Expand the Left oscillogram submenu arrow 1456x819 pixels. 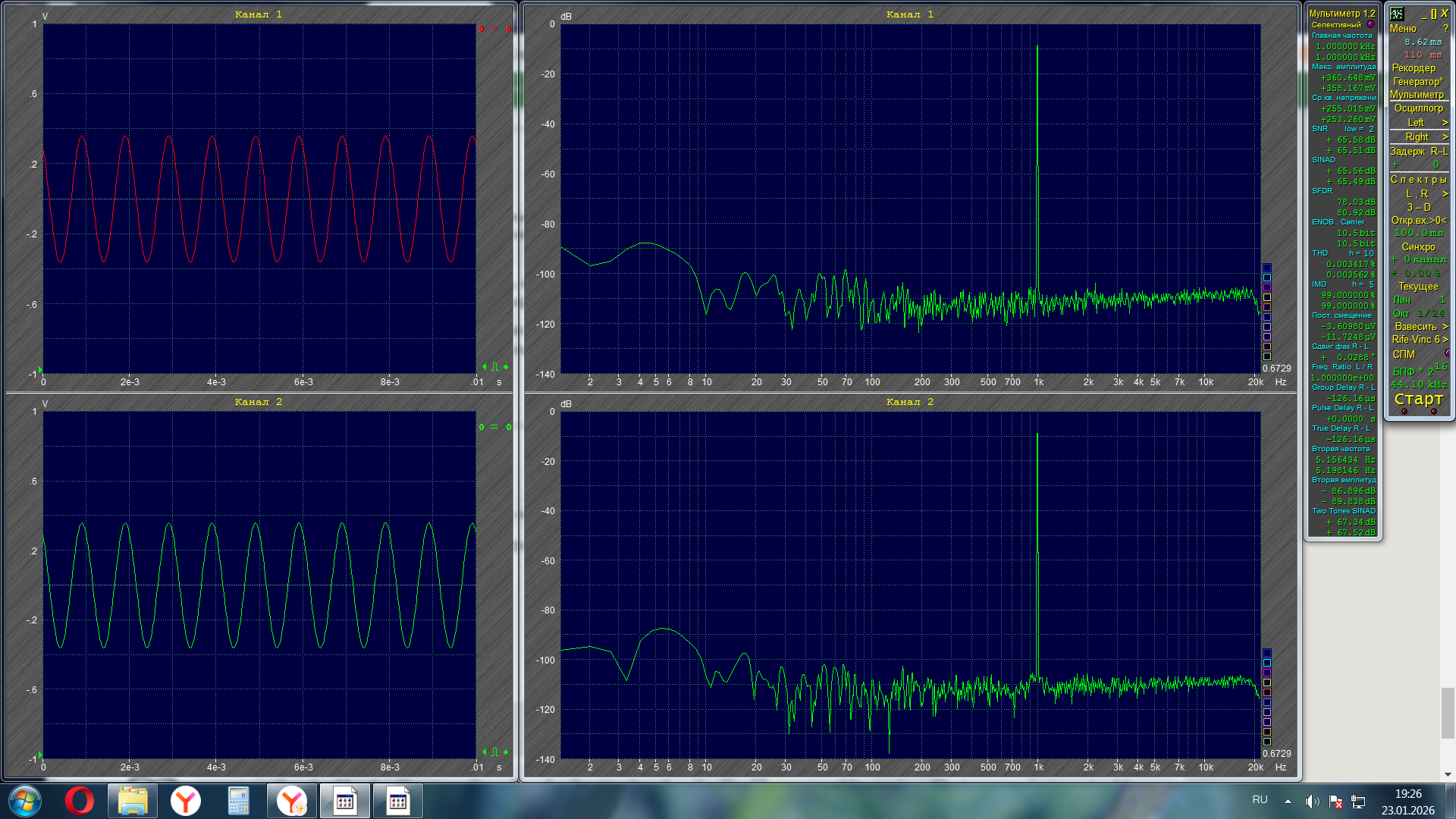(1445, 122)
